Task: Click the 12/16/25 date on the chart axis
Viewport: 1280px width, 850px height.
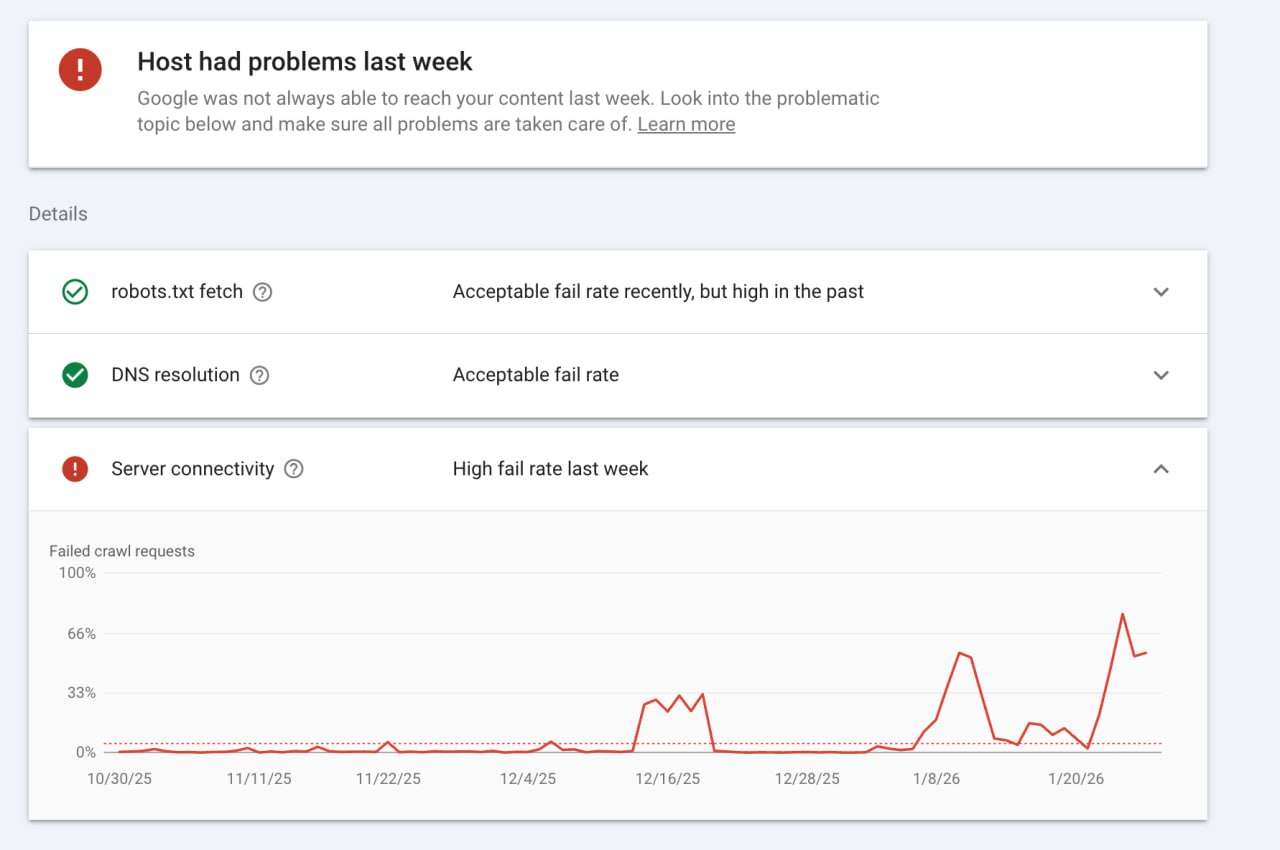Action: [668, 779]
